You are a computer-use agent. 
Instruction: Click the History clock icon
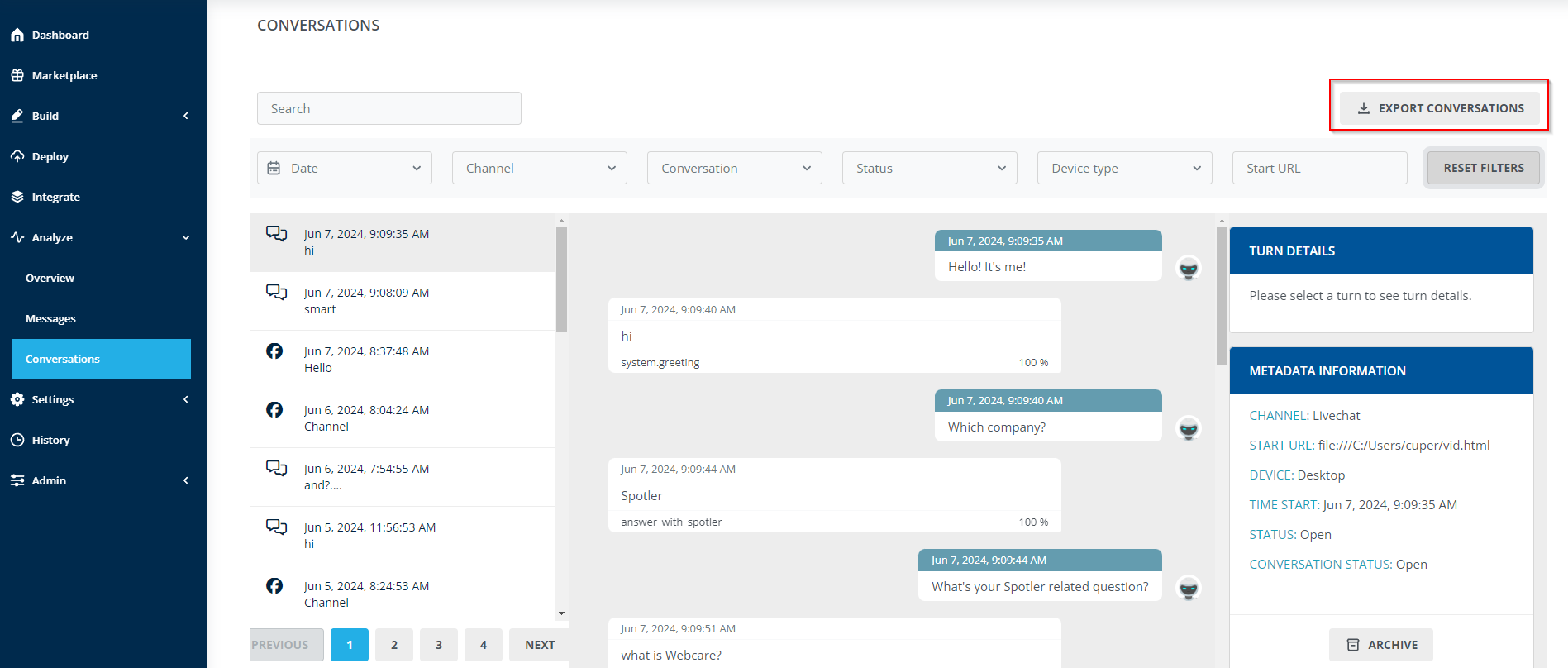[17, 440]
